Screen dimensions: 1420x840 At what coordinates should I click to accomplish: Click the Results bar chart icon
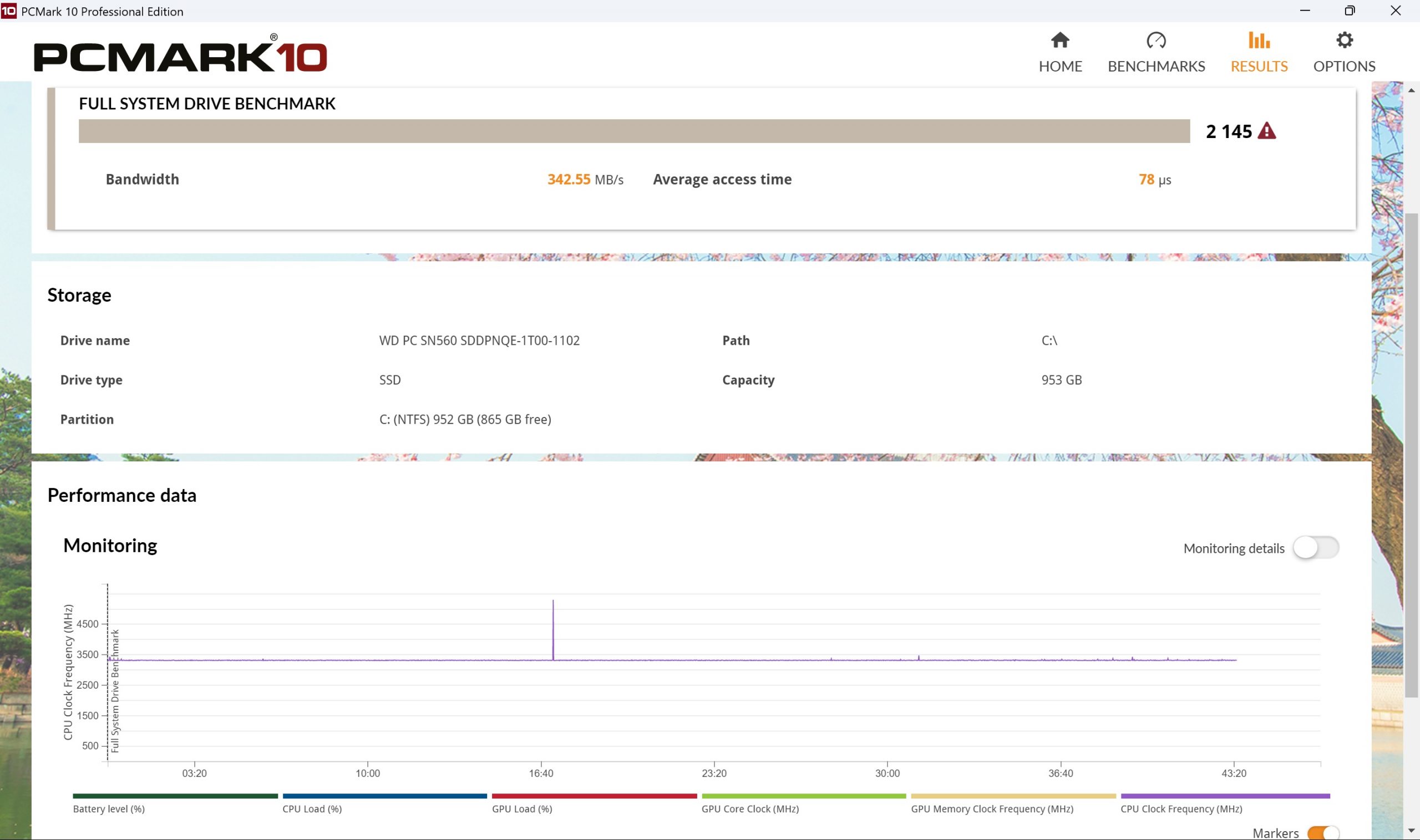(1259, 40)
